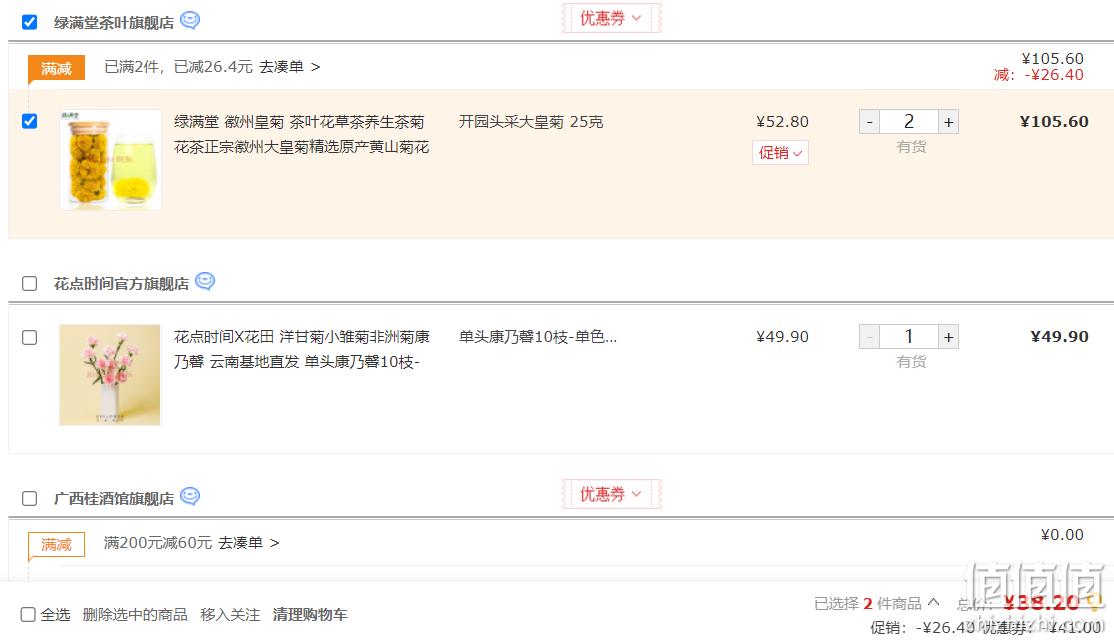Click the orange 满减 tag for 绿满堂
The height and width of the screenshot is (641, 1114).
[56, 68]
